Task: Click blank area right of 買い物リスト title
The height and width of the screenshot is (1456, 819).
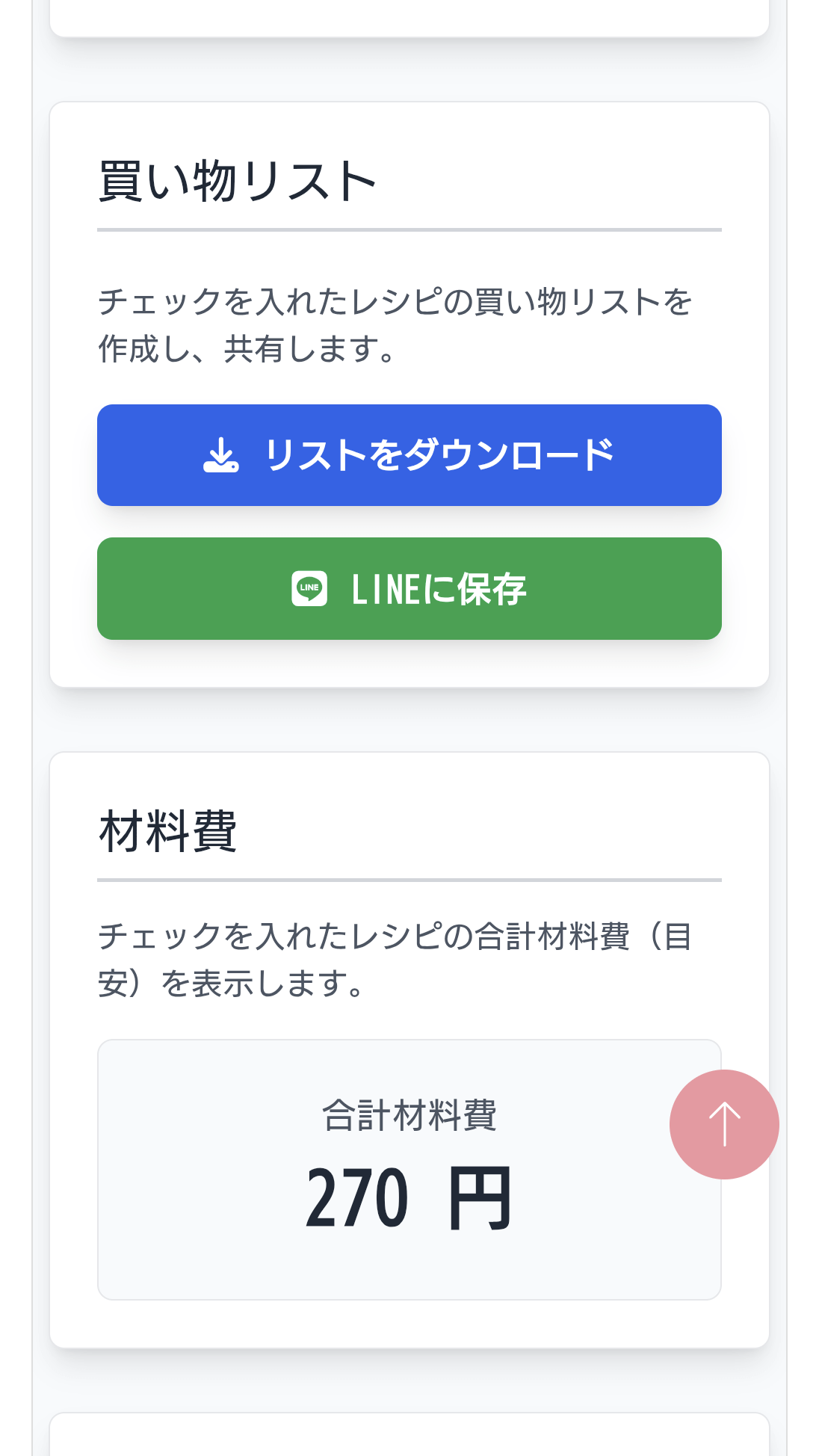Action: click(x=560, y=182)
